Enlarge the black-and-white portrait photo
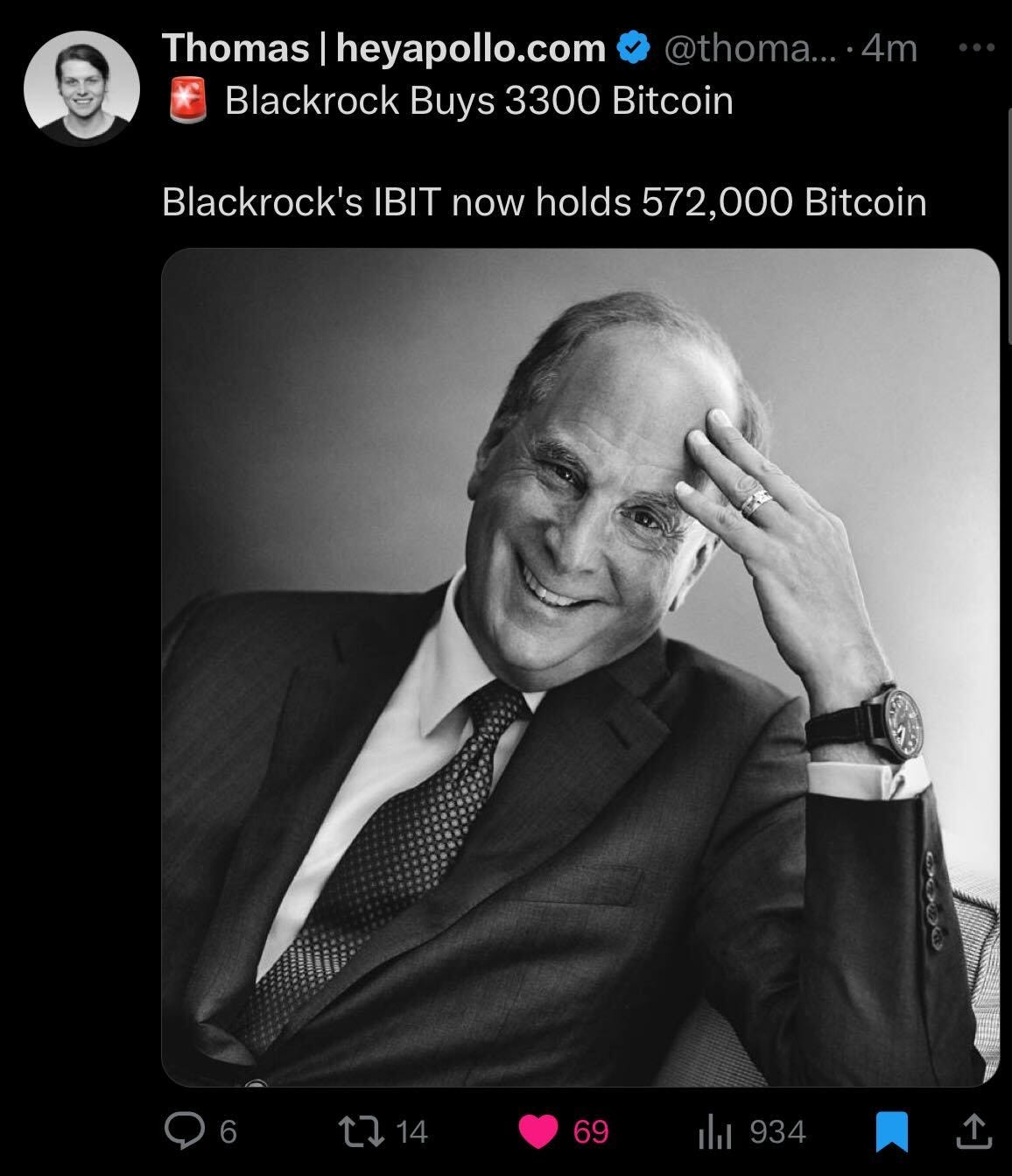The width and height of the screenshot is (1012, 1176). (x=580, y=667)
